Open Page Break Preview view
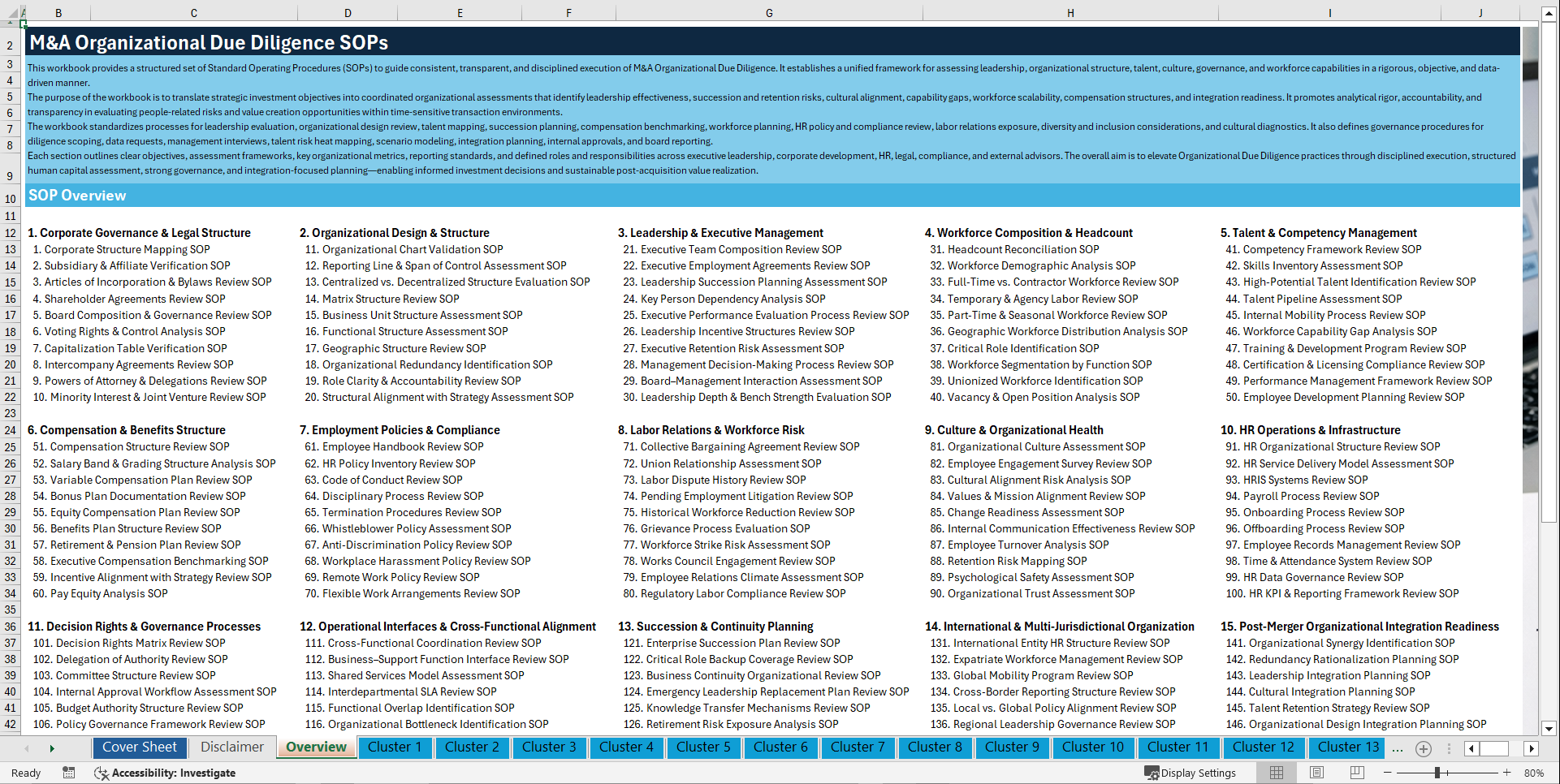 pos(1357,772)
